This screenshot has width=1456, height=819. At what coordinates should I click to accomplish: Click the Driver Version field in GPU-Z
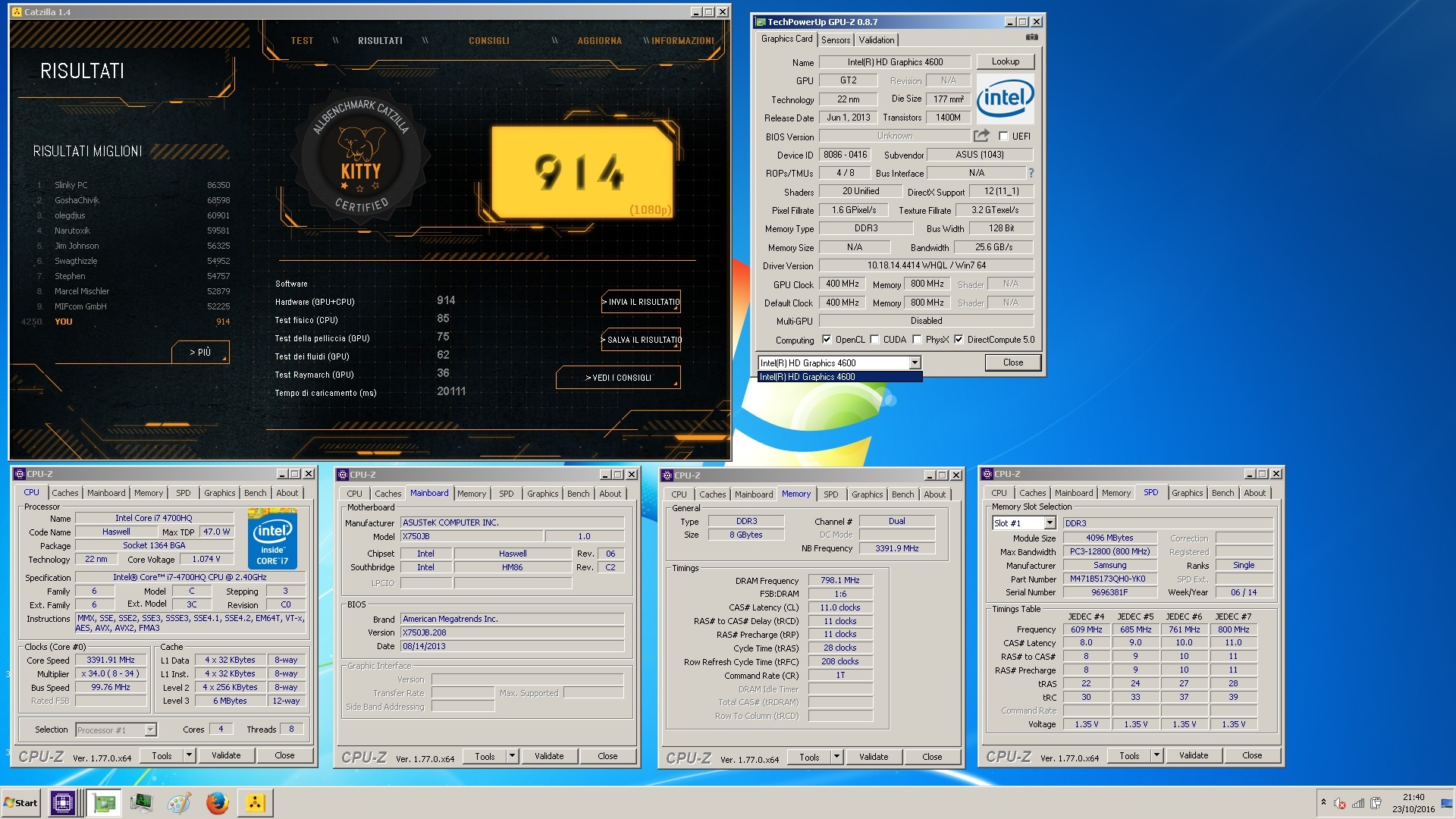pos(927,265)
